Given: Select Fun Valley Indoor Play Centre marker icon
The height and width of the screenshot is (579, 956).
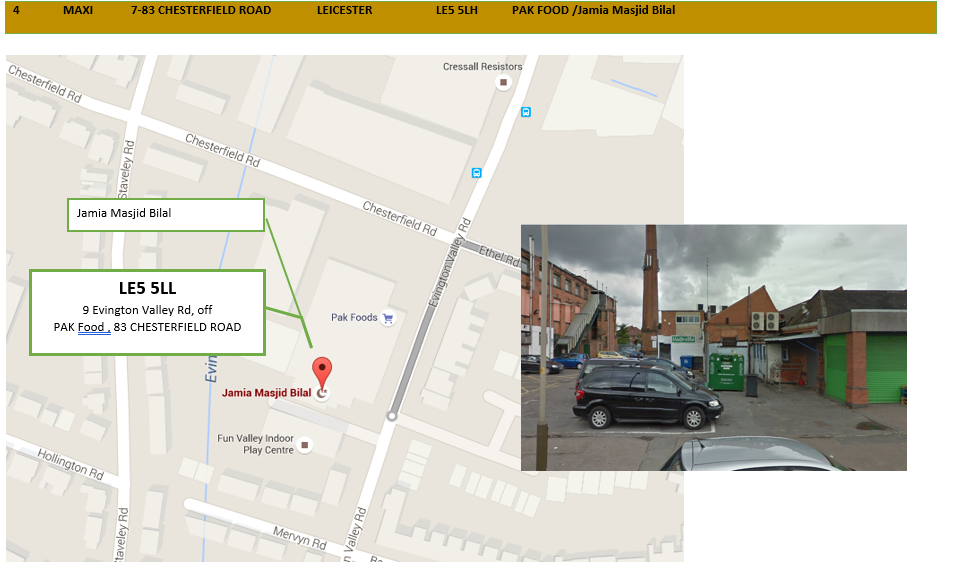Looking at the screenshot, I should click(305, 444).
